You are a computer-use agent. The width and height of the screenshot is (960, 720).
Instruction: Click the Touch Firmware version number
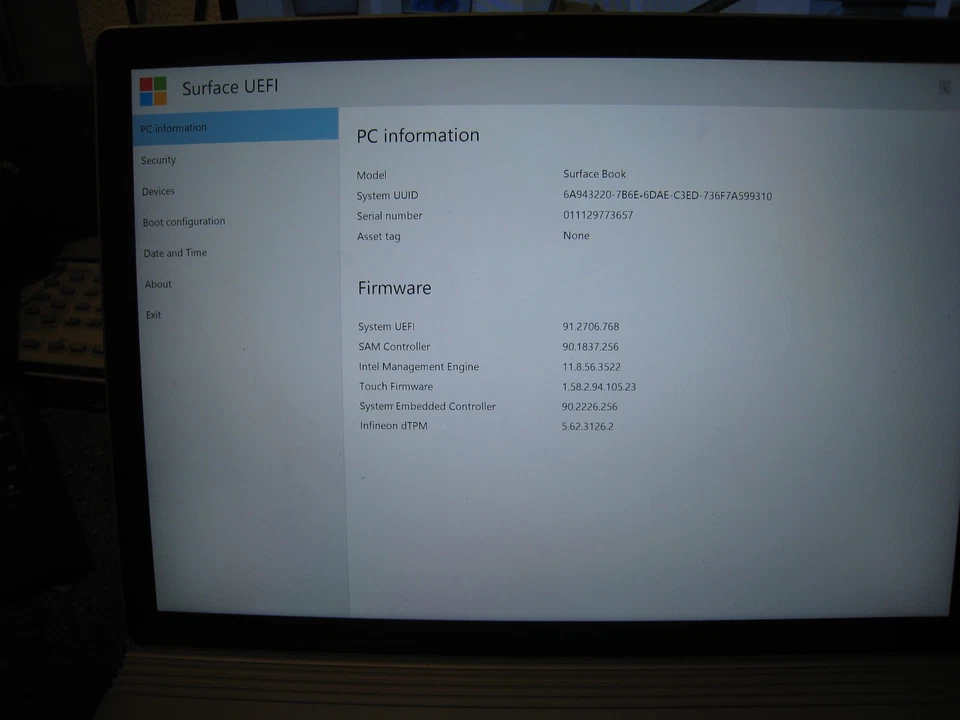pos(599,387)
